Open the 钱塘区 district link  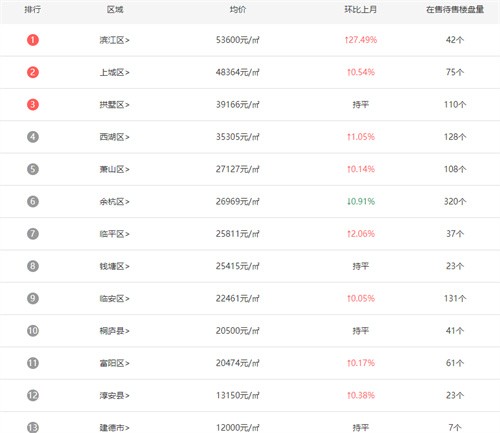point(114,266)
